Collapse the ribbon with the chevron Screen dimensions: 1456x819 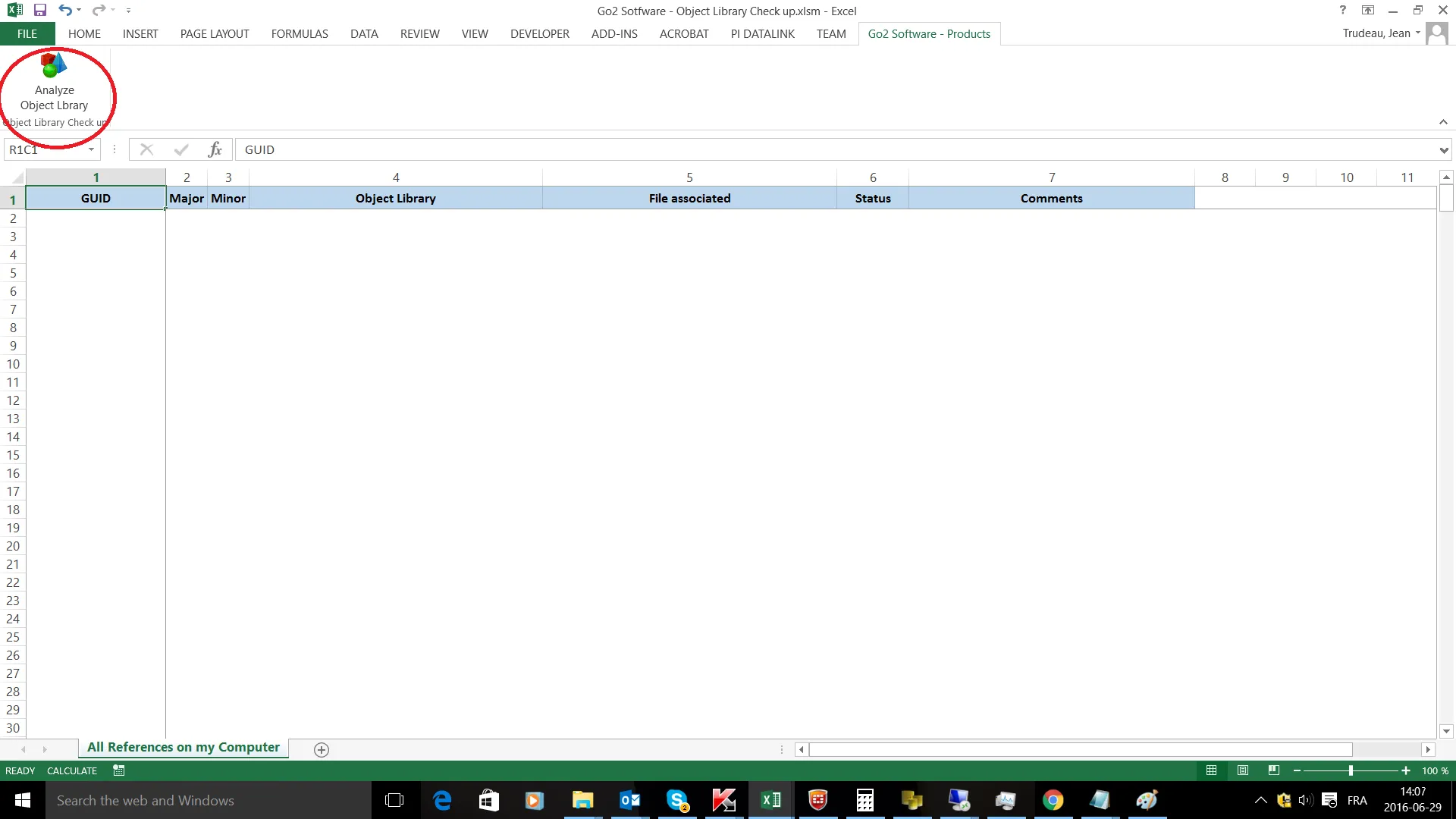[x=1443, y=122]
